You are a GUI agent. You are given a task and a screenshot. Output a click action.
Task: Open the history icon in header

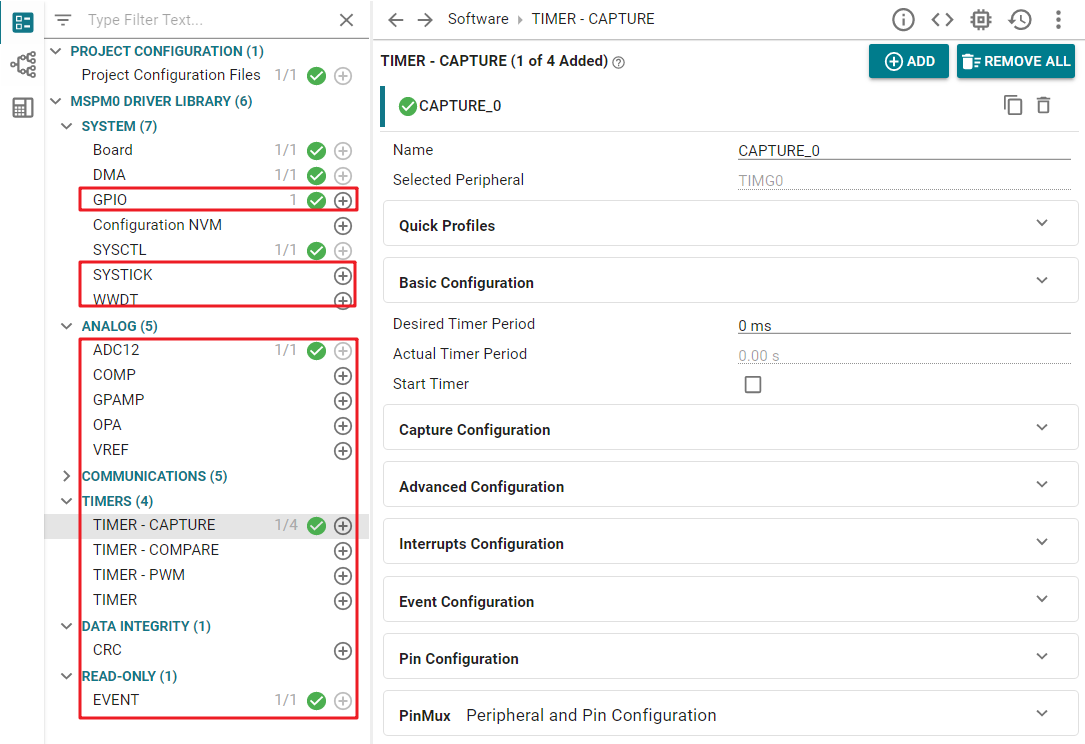(x=1019, y=20)
